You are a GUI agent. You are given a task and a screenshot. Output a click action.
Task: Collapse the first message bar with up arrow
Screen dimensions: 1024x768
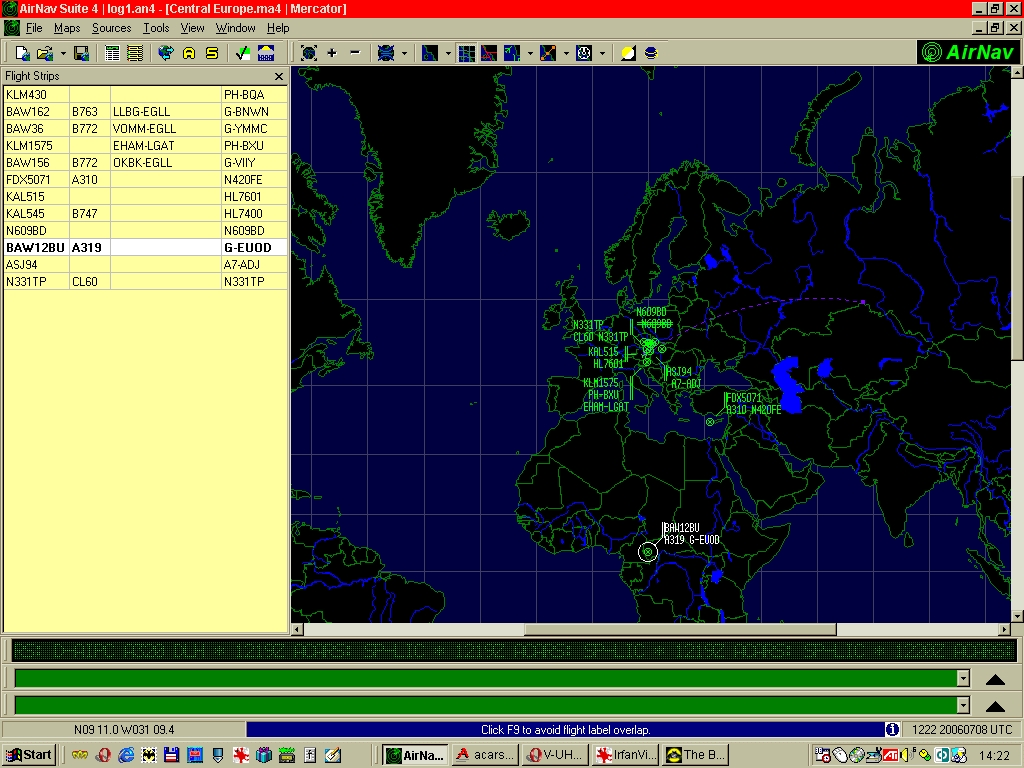(x=995, y=679)
